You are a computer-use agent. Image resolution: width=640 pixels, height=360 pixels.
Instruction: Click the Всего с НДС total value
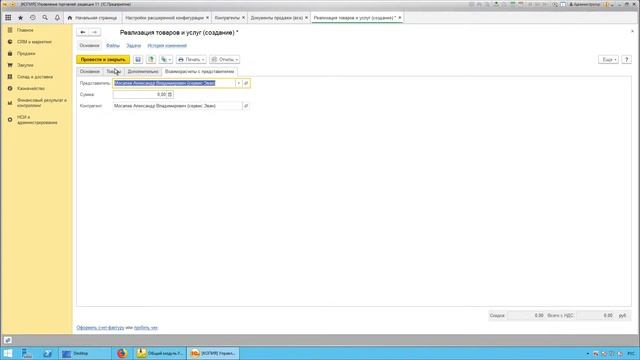[x=595, y=316]
